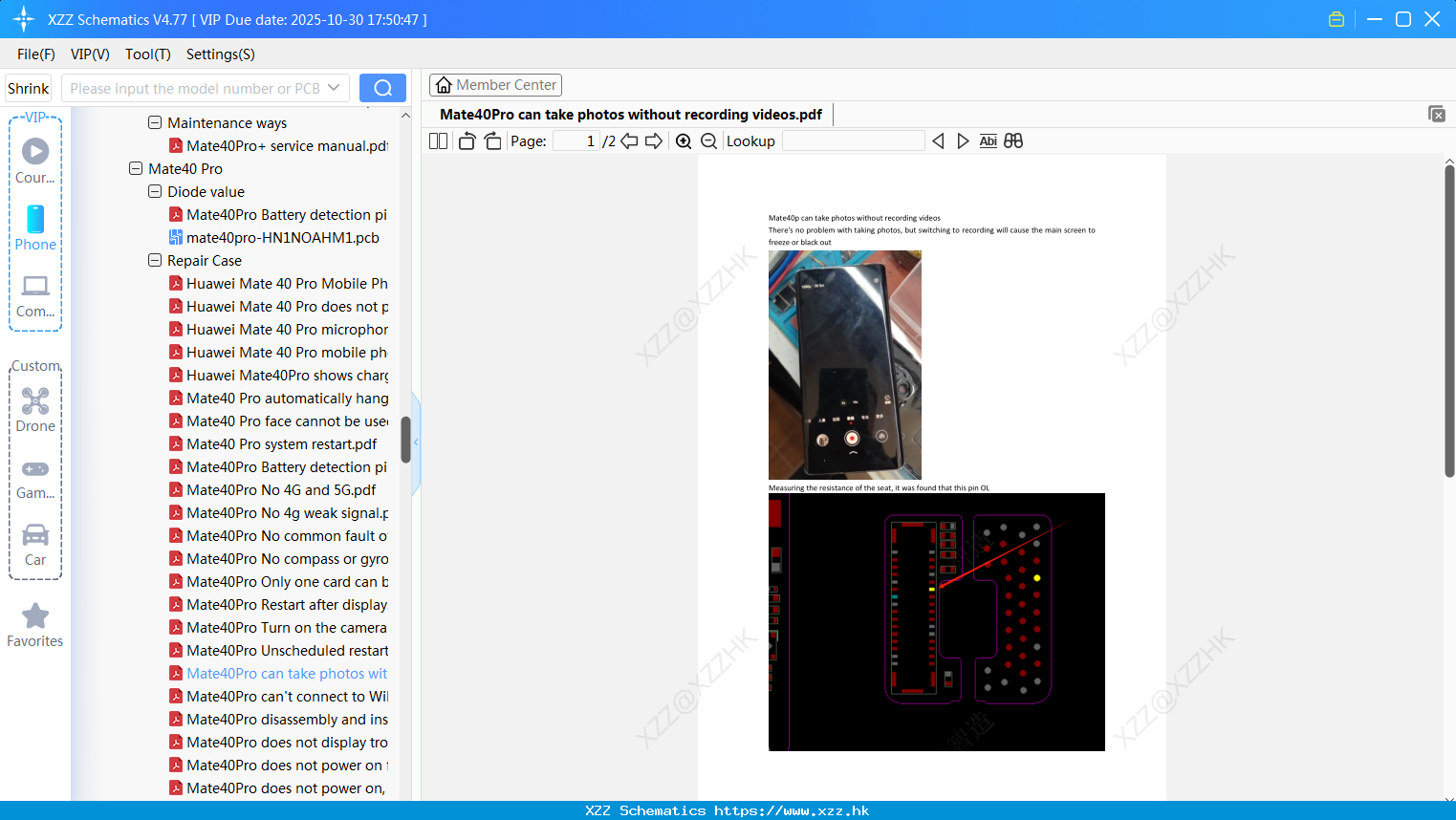Find next lookup result triangle
The width and height of the screenshot is (1456, 820).
click(963, 141)
